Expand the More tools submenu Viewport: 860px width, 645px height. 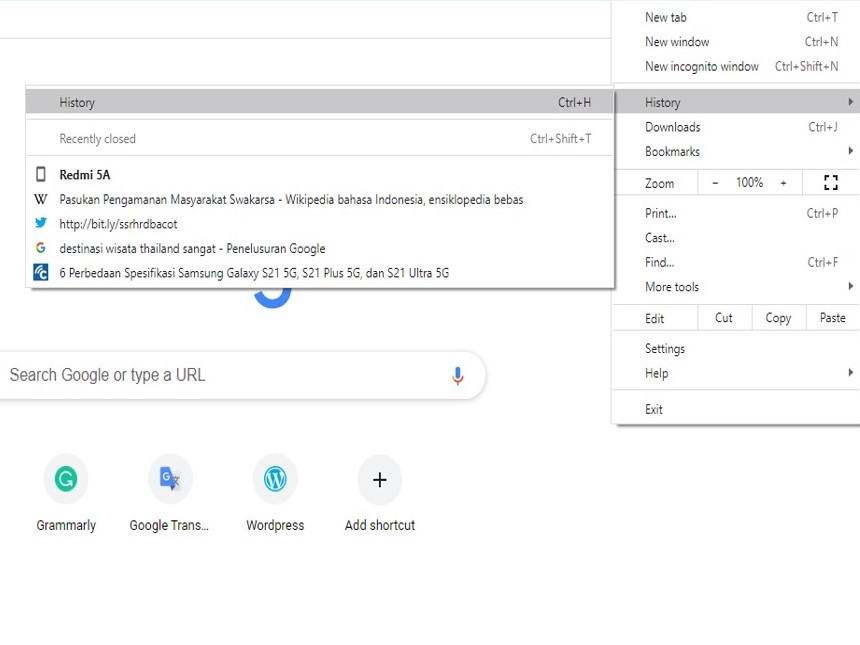(x=671, y=287)
